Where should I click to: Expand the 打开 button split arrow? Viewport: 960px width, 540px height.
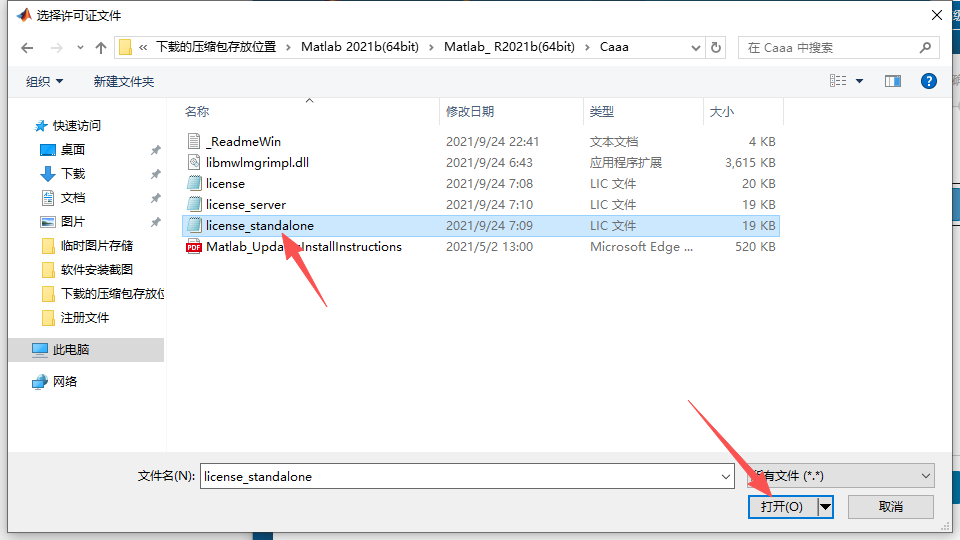[x=825, y=506]
